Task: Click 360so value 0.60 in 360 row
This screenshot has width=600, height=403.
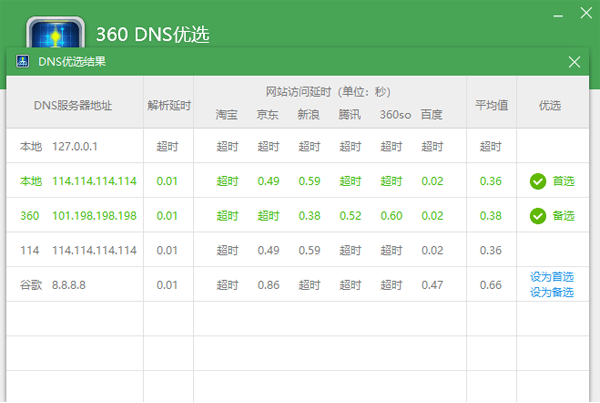Action: click(x=391, y=216)
